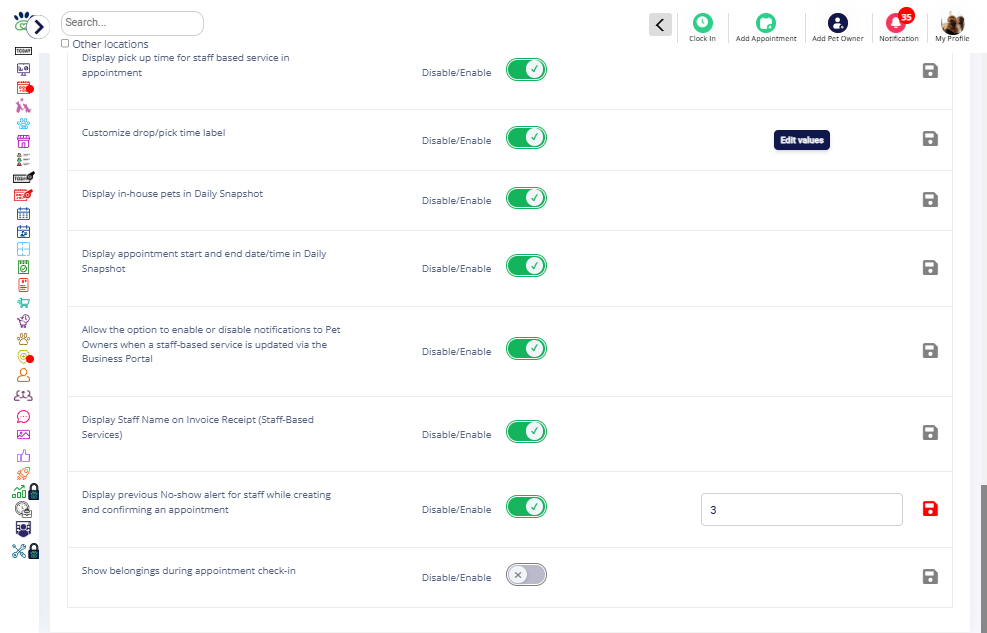The width and height of the screenshot is (987, 633).
Task: Save appointment start and end date/time row
Action: (x=930, y=267)
